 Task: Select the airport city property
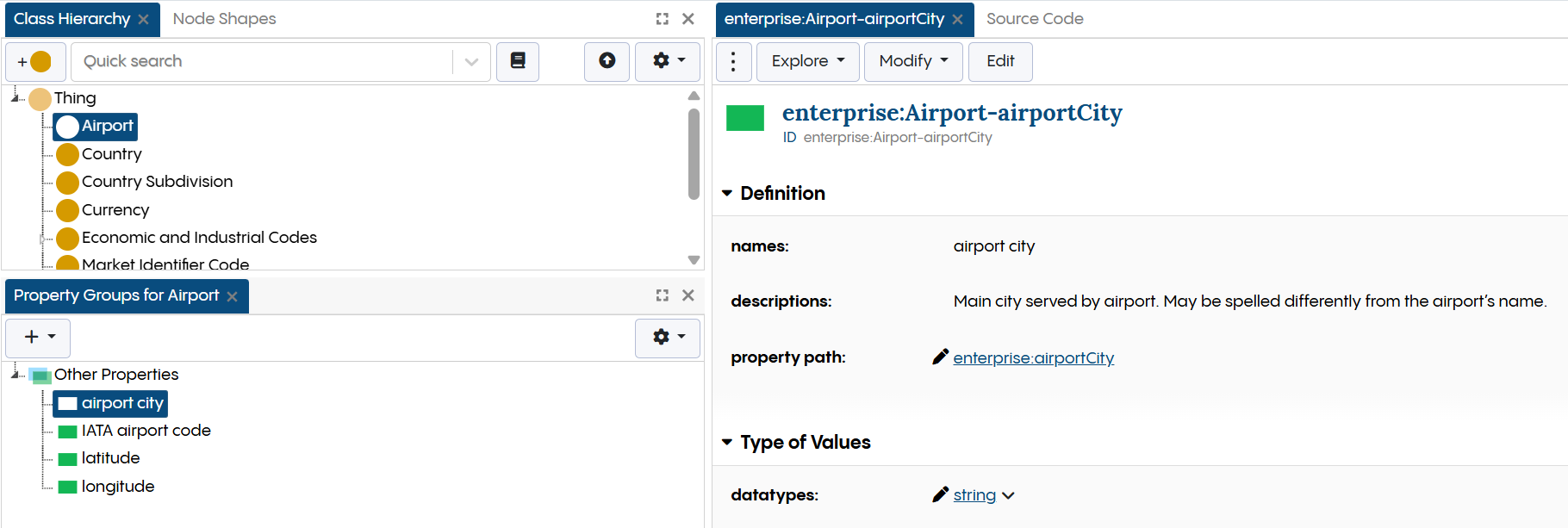tap(122, 403)
